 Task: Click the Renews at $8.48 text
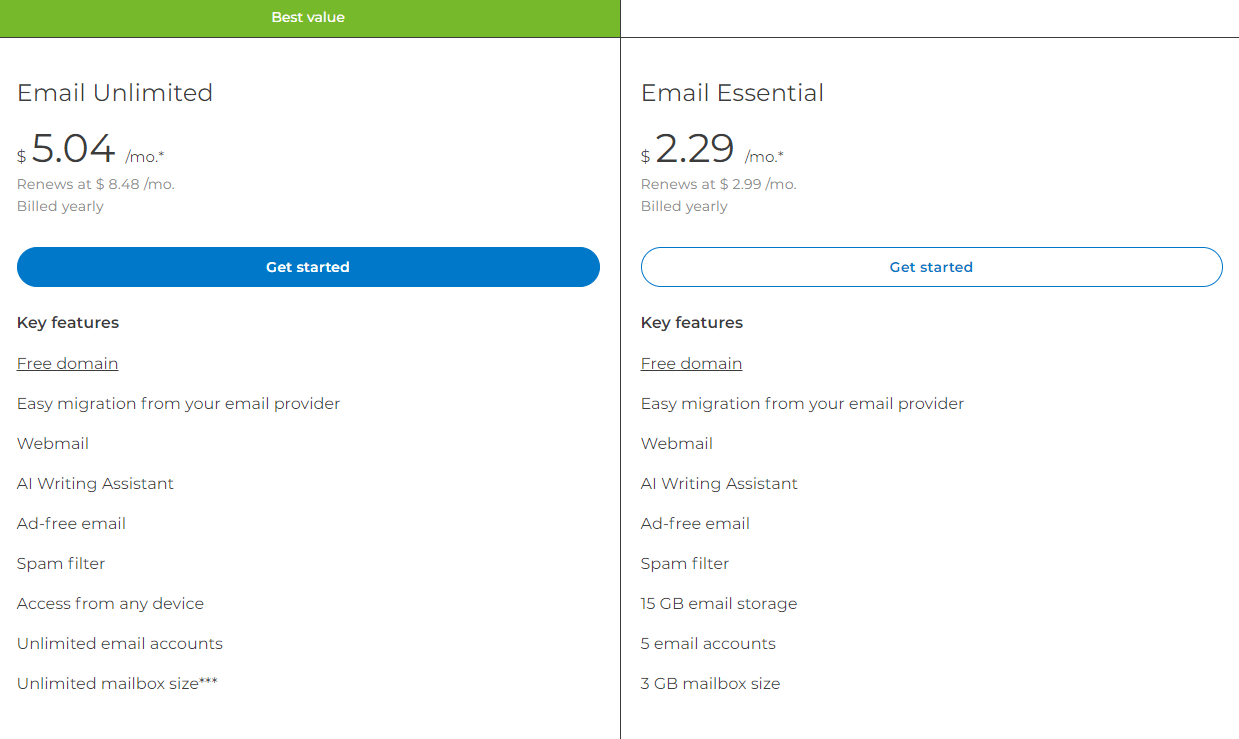point(95,184)
